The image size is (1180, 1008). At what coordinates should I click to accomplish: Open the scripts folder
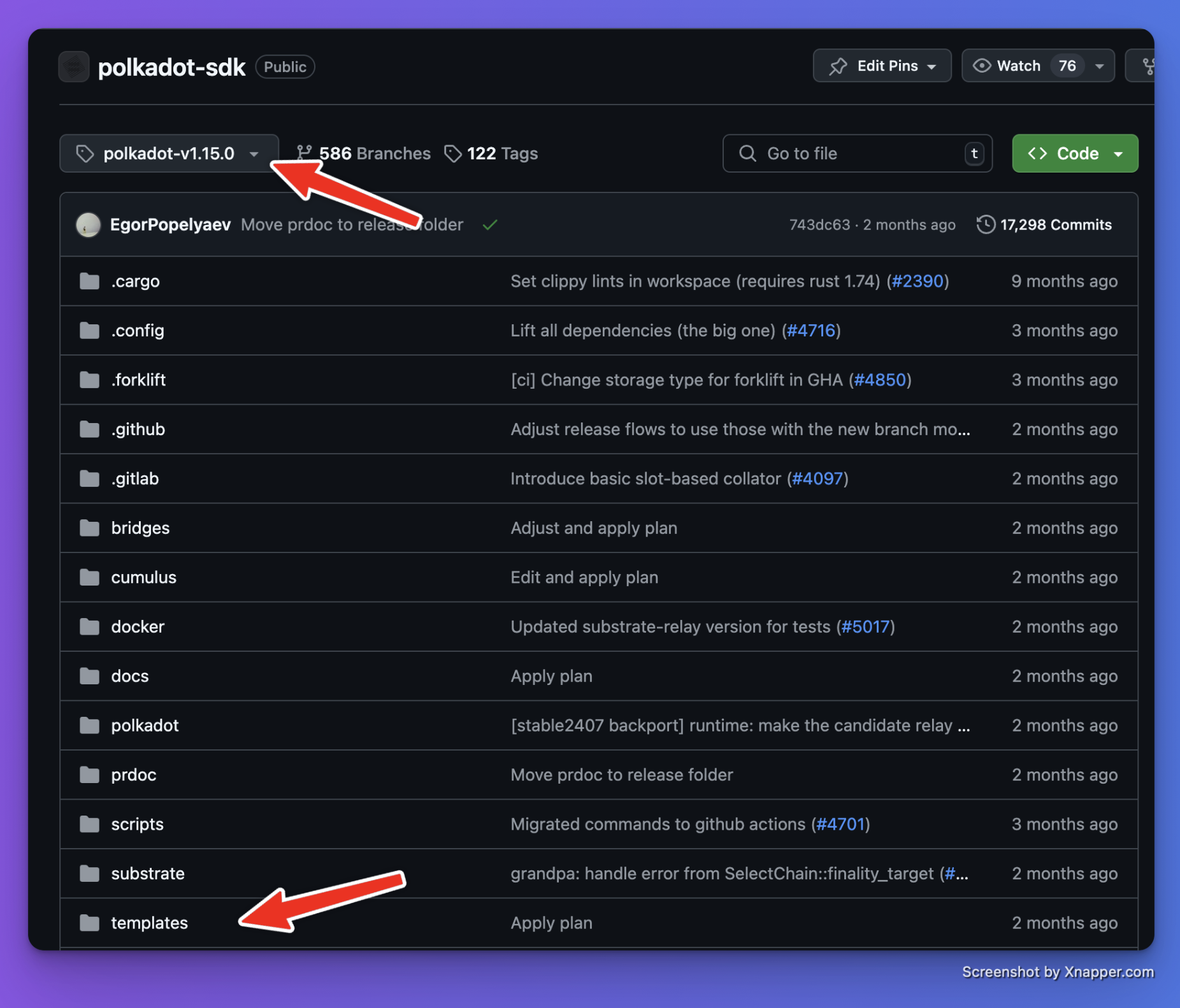click(x=138, y=824)
